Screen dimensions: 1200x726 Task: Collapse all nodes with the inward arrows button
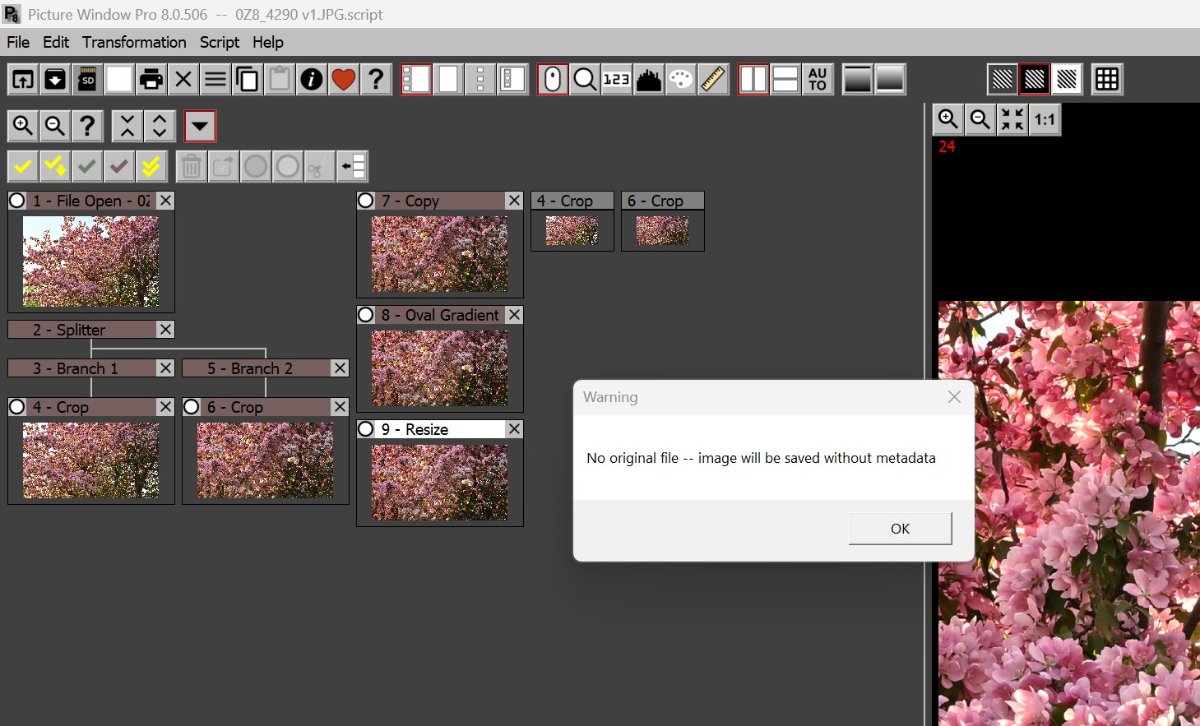(x=127, y=126)
